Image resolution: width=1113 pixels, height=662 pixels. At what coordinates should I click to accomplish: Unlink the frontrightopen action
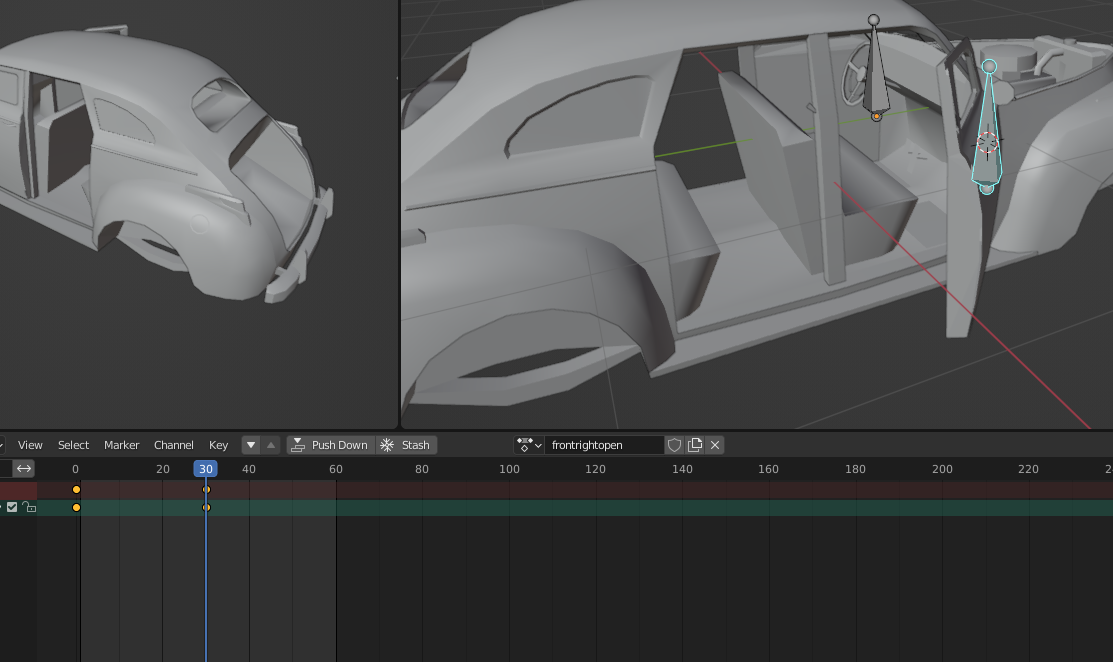point(715,445)
